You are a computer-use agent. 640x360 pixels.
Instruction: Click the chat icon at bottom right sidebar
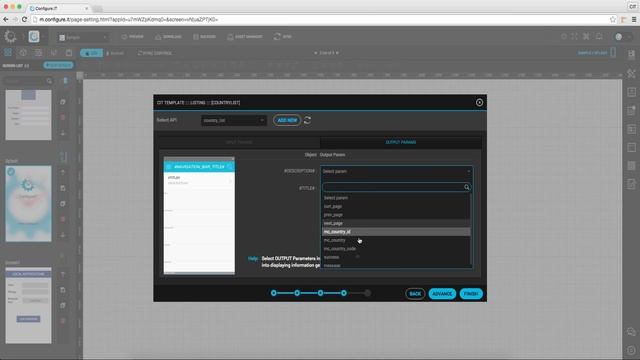(631, 332)
